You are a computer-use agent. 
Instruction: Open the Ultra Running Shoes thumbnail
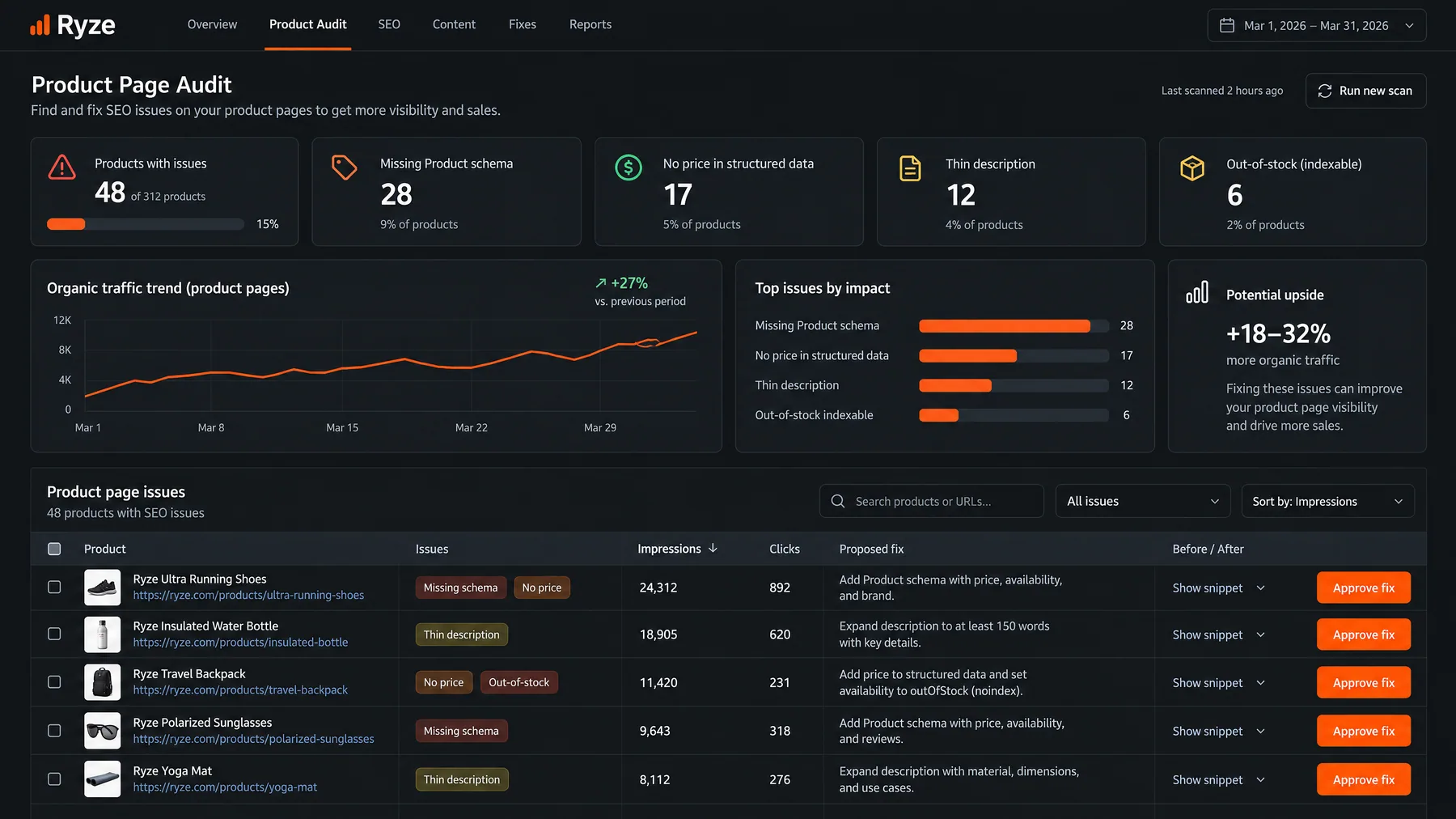103,588
